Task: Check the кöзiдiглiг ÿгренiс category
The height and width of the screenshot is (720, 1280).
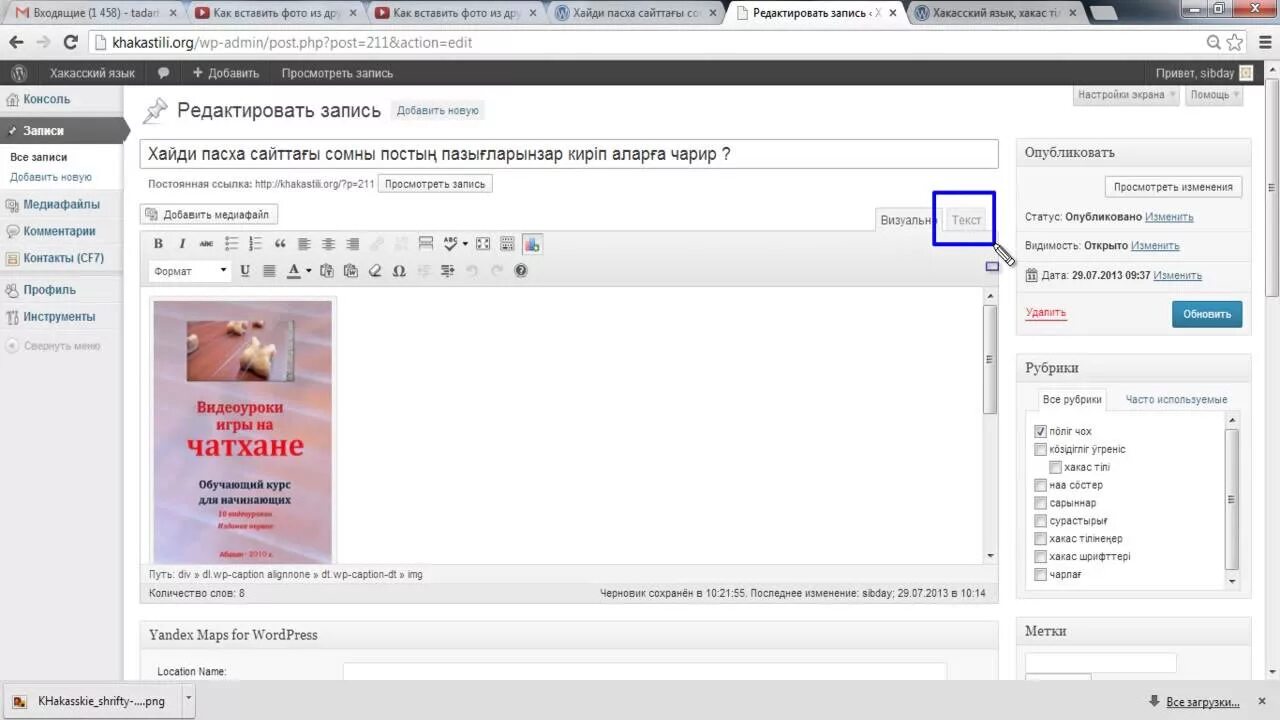Action: click(x=1041, y=449)
